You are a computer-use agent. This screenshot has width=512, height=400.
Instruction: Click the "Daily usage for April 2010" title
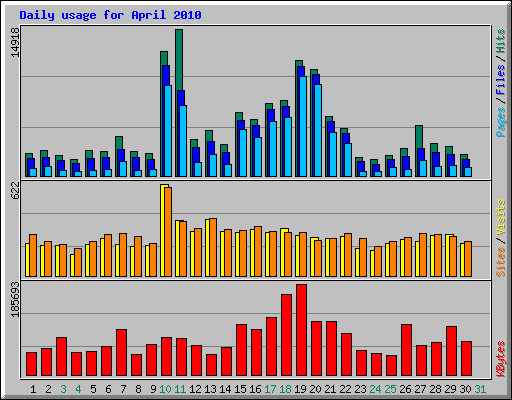click(x=110, y=15)
